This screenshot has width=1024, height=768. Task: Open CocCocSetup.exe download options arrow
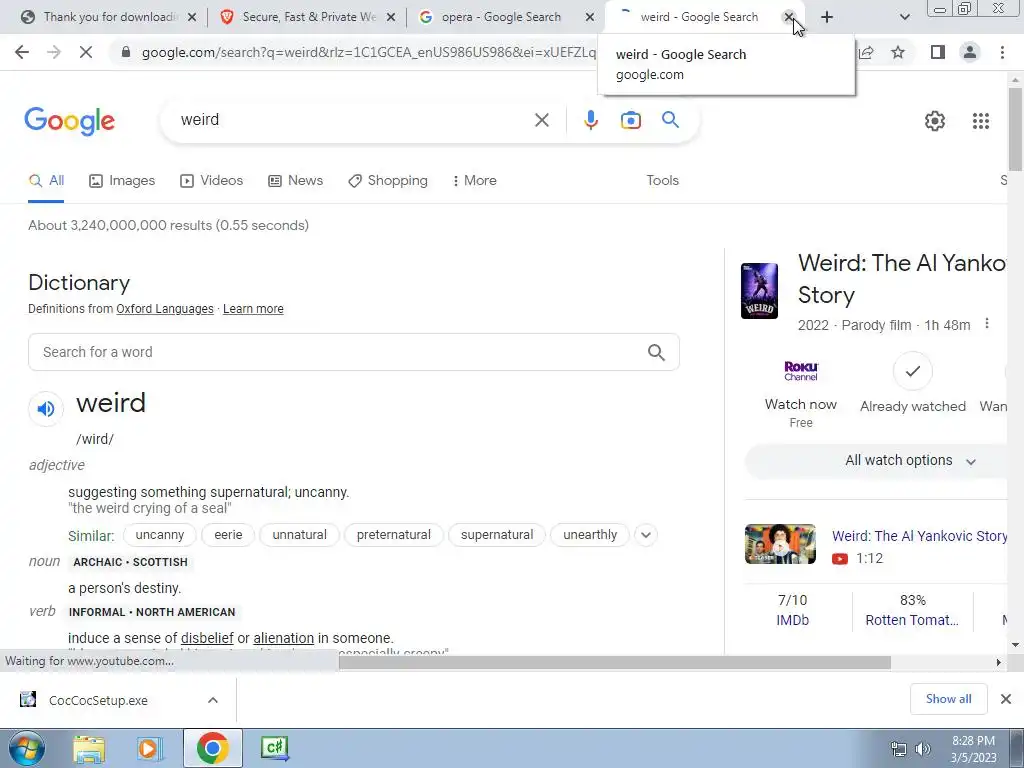tap(213, 700)
